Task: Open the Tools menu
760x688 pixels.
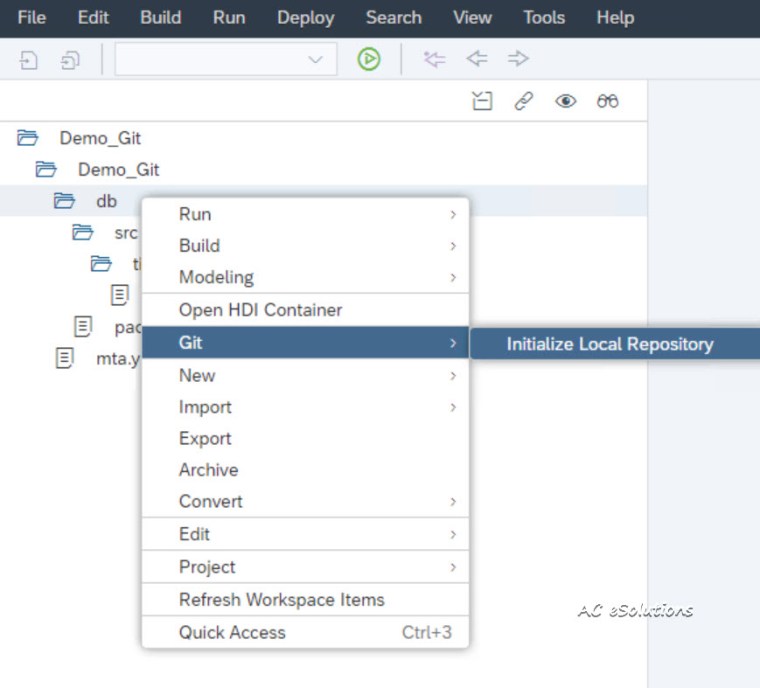Action: click(x=544, y=17)
